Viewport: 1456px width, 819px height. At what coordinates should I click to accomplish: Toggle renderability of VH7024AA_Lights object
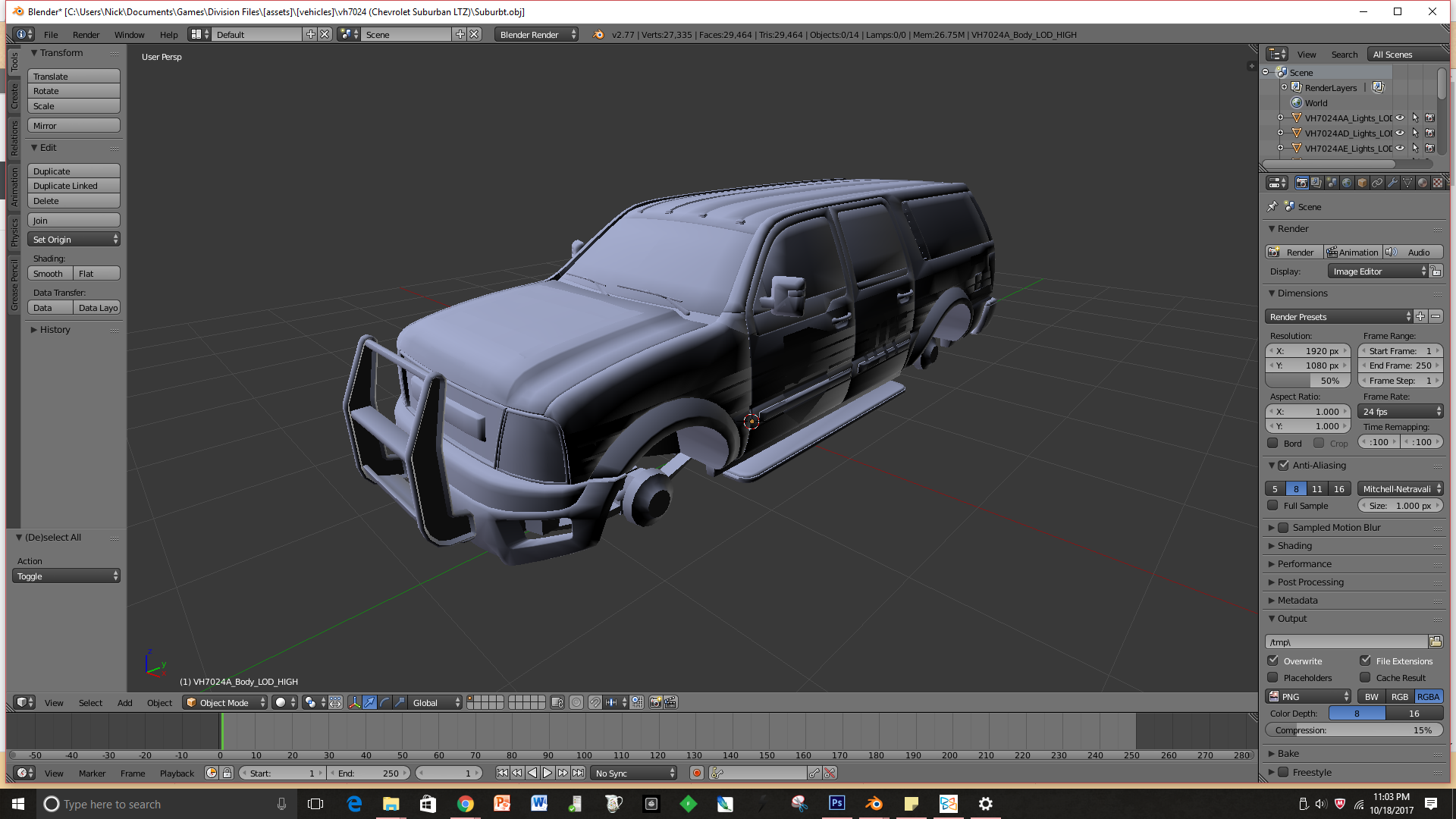[x=1430, y=118]
